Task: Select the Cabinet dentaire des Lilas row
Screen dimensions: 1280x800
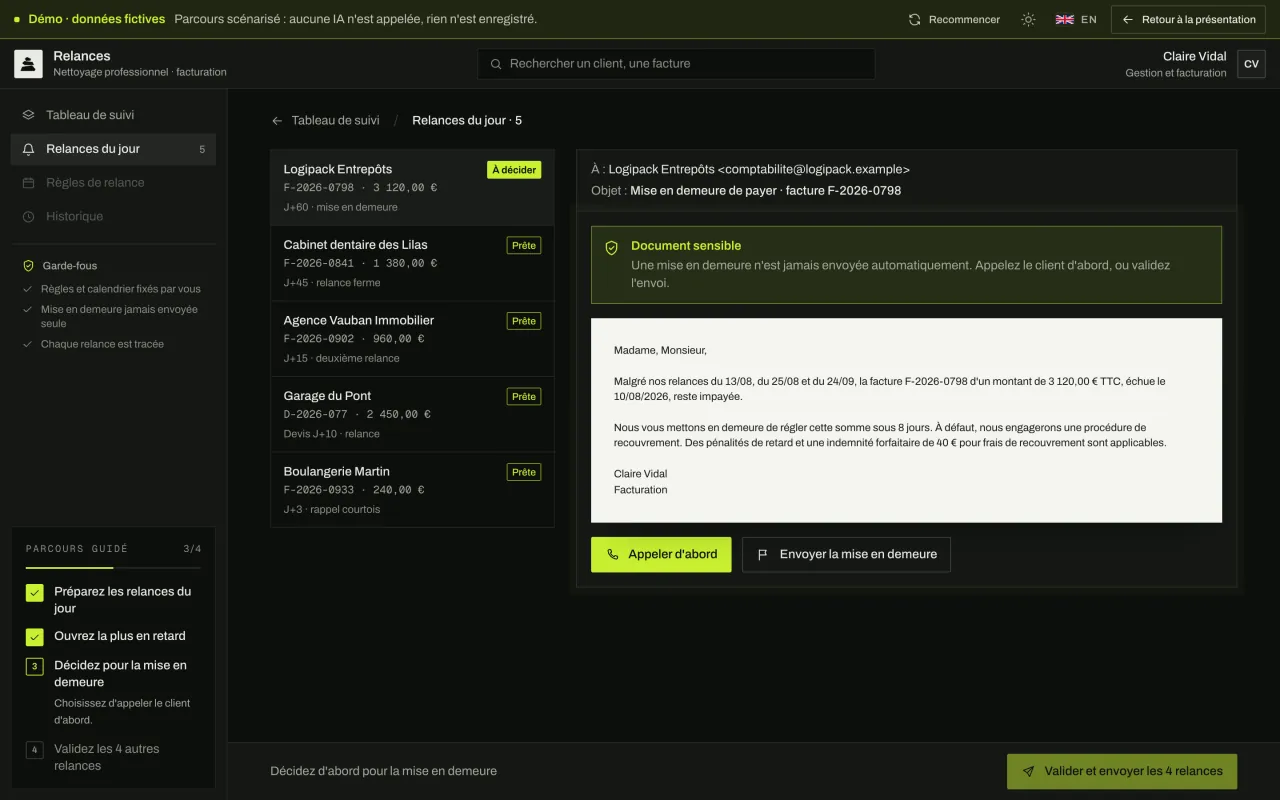Action: click(412, 264)
